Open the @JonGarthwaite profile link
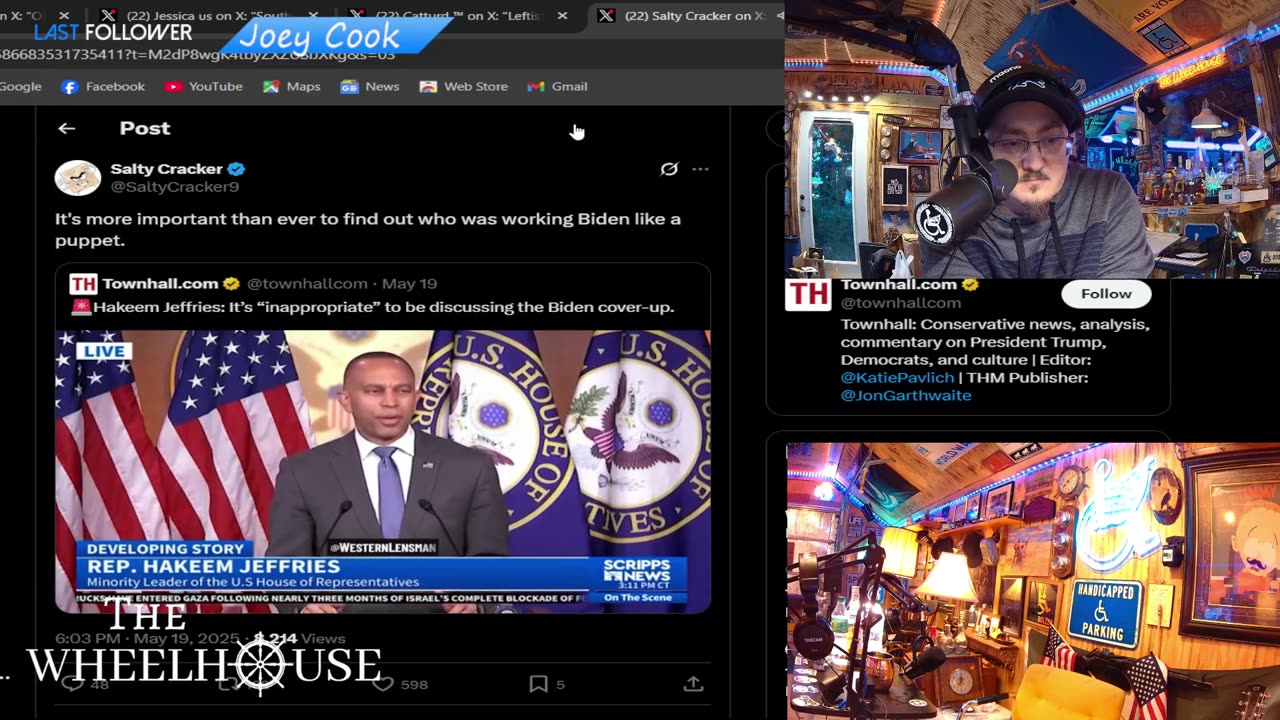1280x720 pixels. coord(906,395)
